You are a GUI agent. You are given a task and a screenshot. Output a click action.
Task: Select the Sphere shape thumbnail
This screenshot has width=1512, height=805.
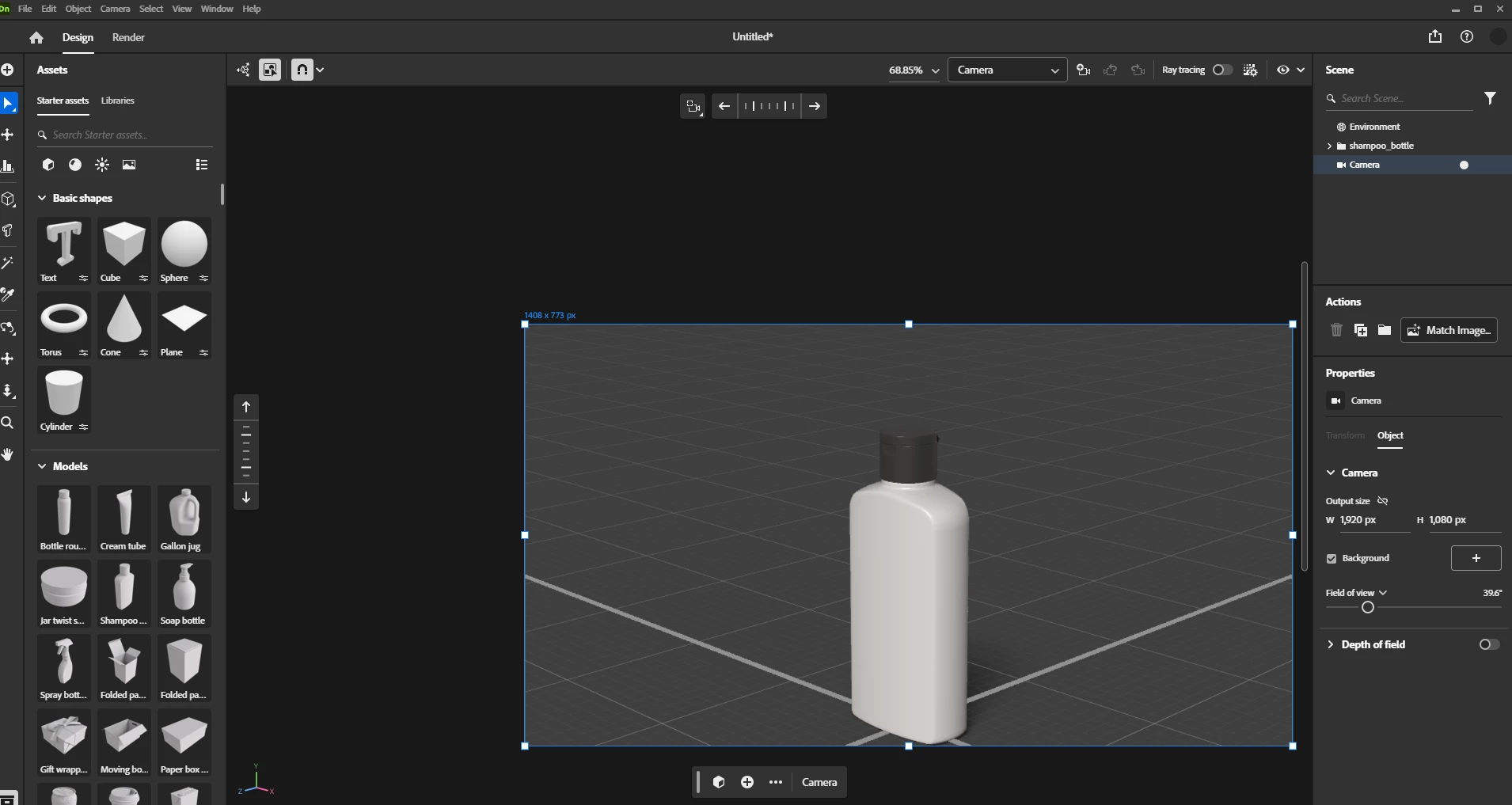[x=184, y=250]
